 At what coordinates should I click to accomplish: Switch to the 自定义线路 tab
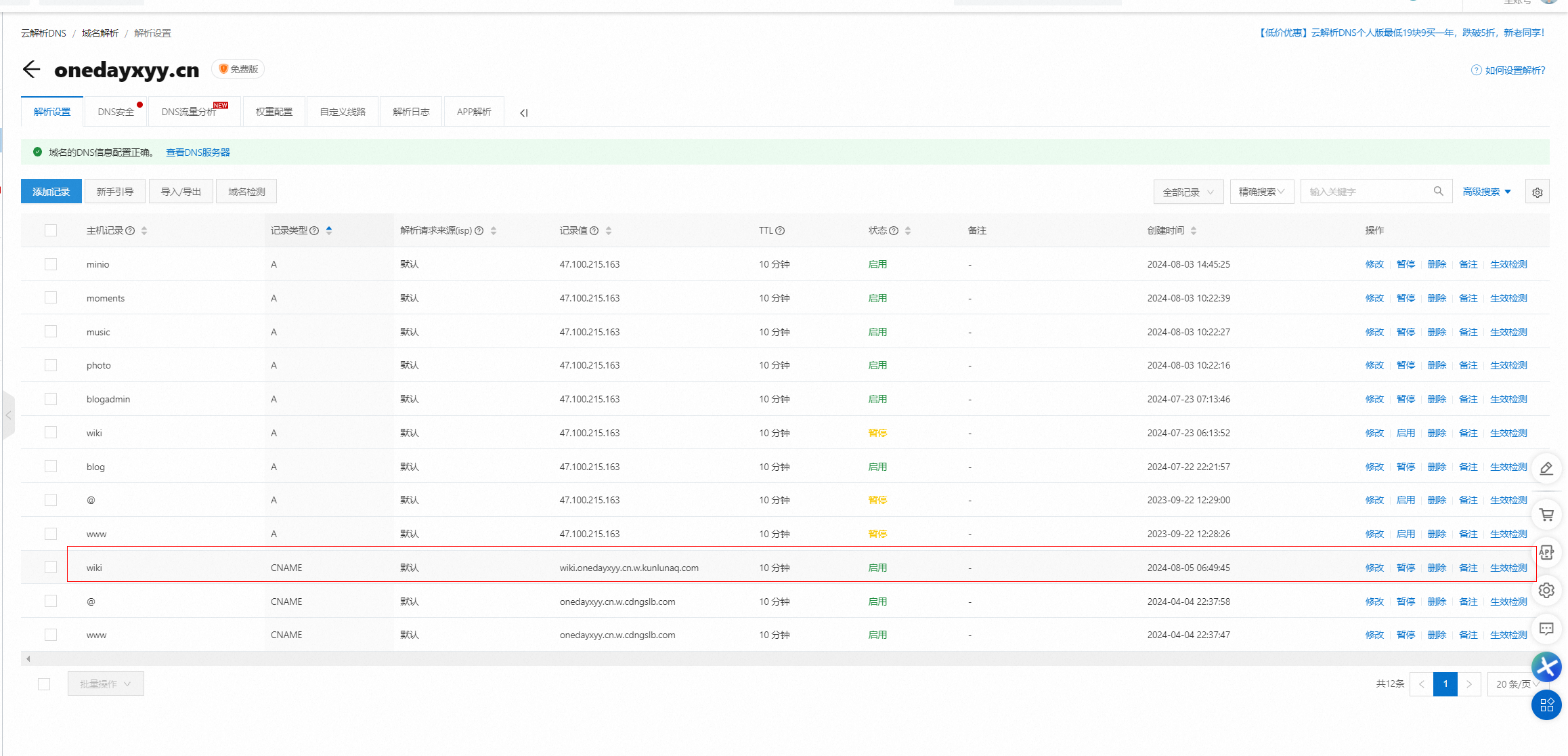click(x=343, y=112)
